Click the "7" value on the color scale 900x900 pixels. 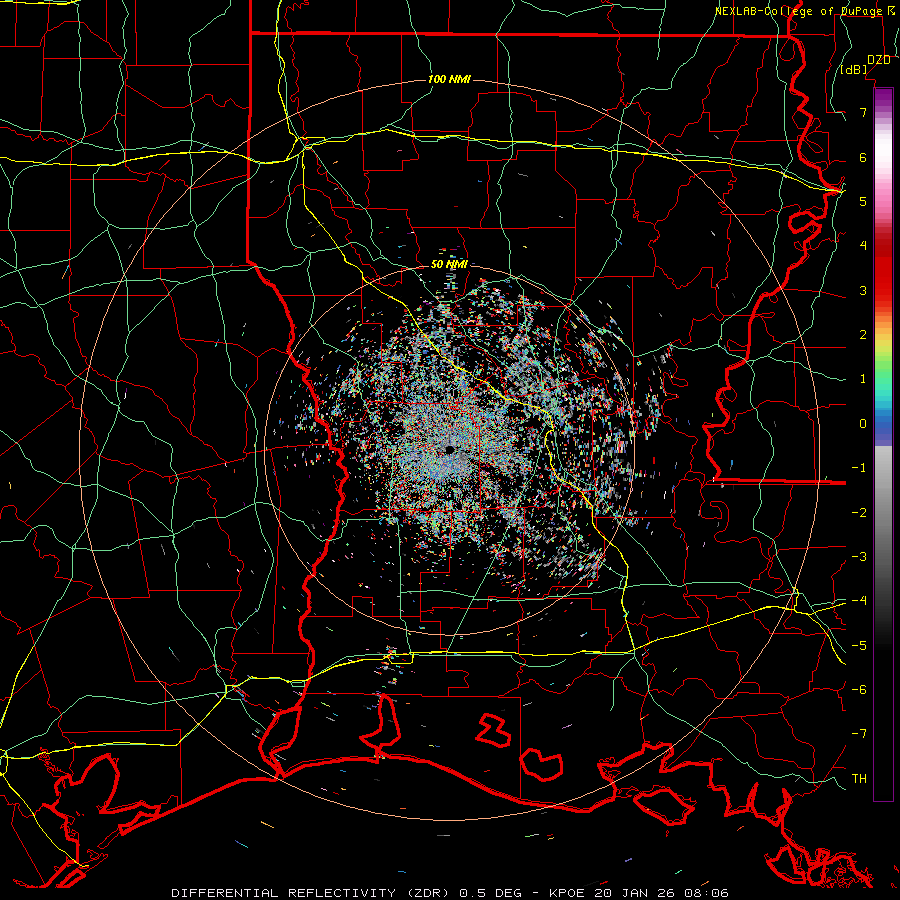(863, 112)
